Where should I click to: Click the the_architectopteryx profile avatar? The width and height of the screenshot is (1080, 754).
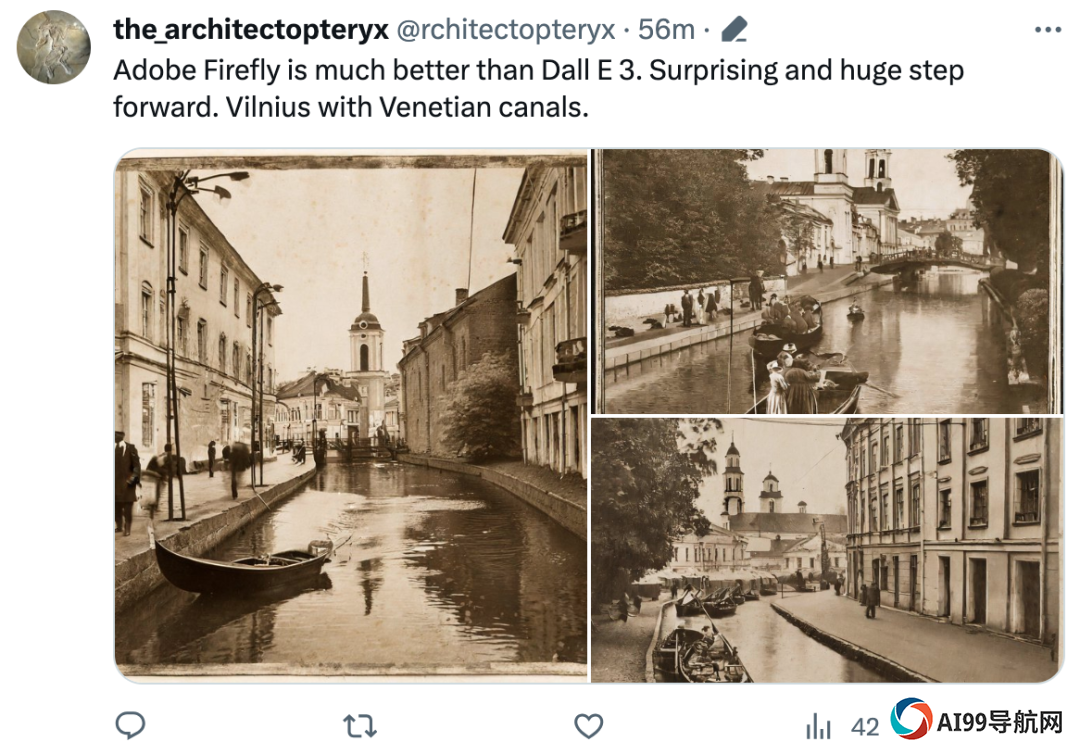tap(54, 47)
